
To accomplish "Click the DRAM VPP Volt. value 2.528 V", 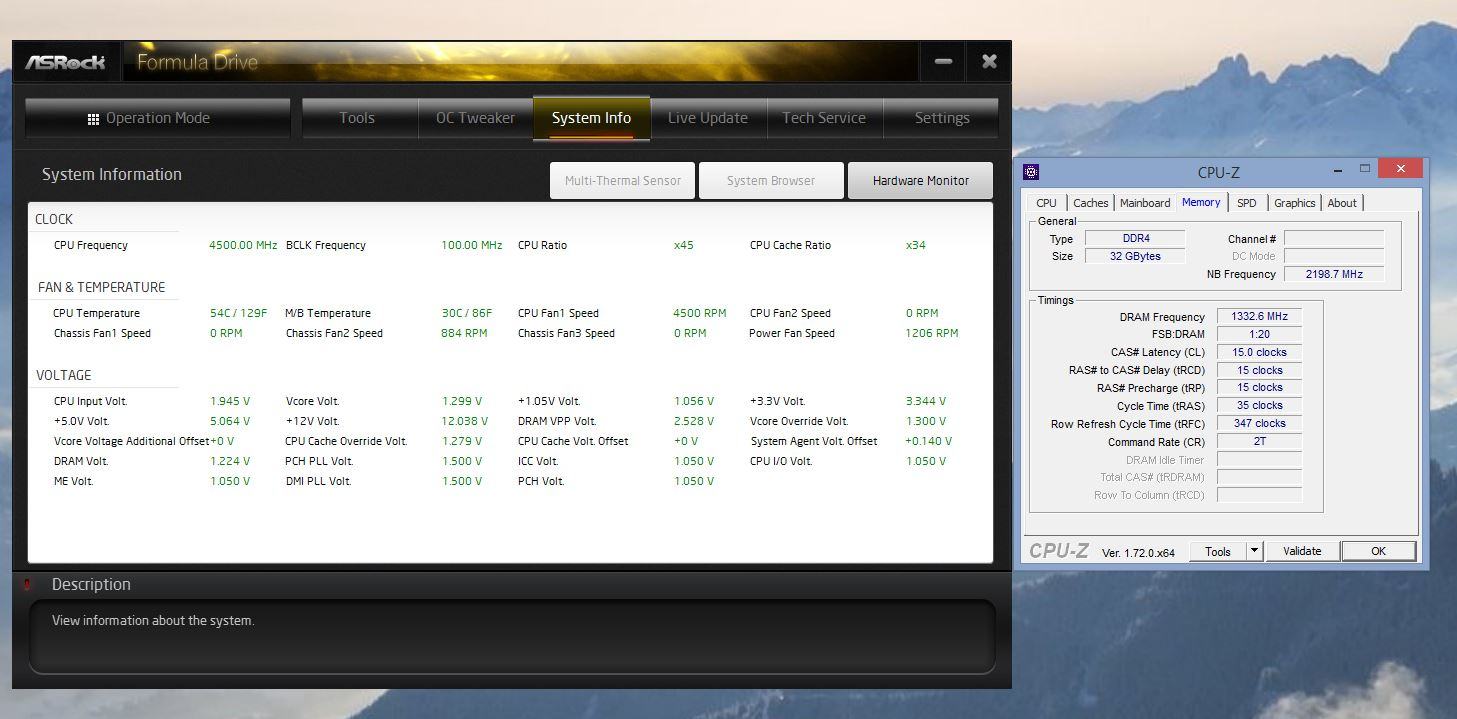I will [694, 421].
